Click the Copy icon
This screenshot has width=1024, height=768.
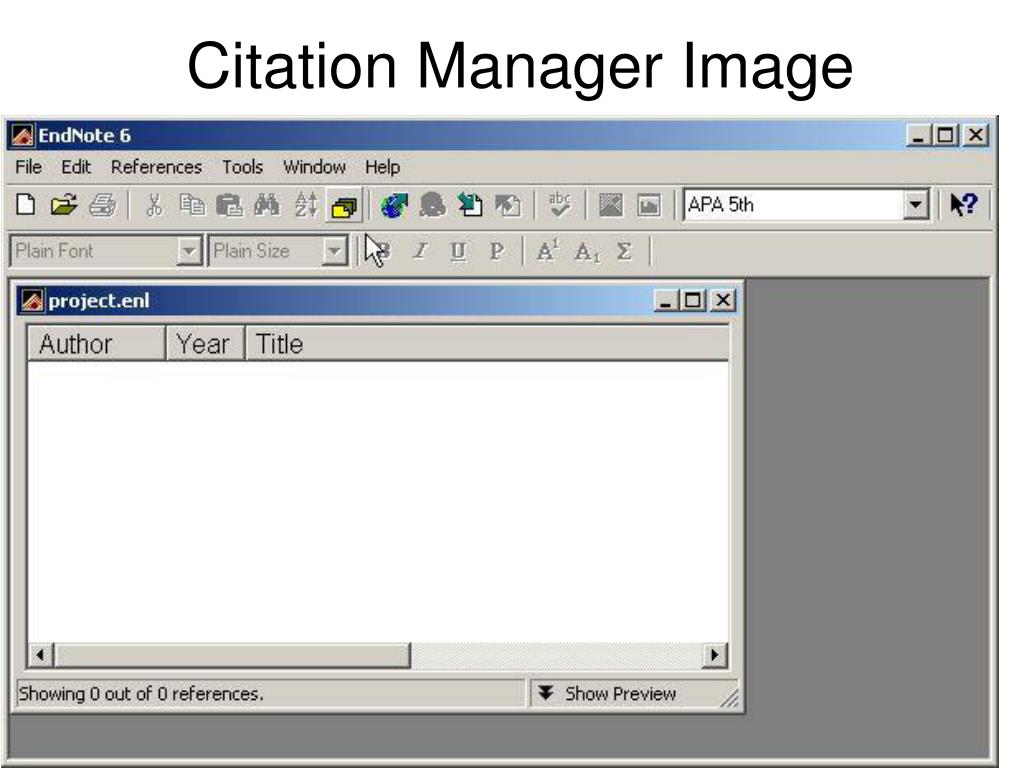click(x=192, y=205)
